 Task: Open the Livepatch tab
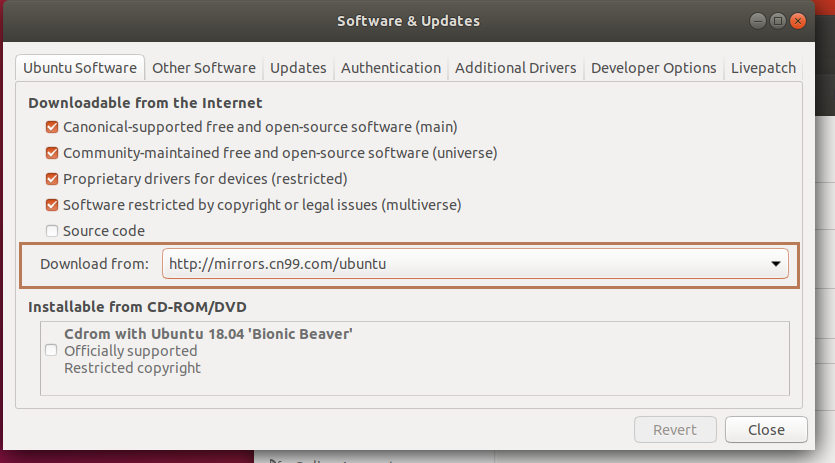pyautogui.click(x=763, y=68)
